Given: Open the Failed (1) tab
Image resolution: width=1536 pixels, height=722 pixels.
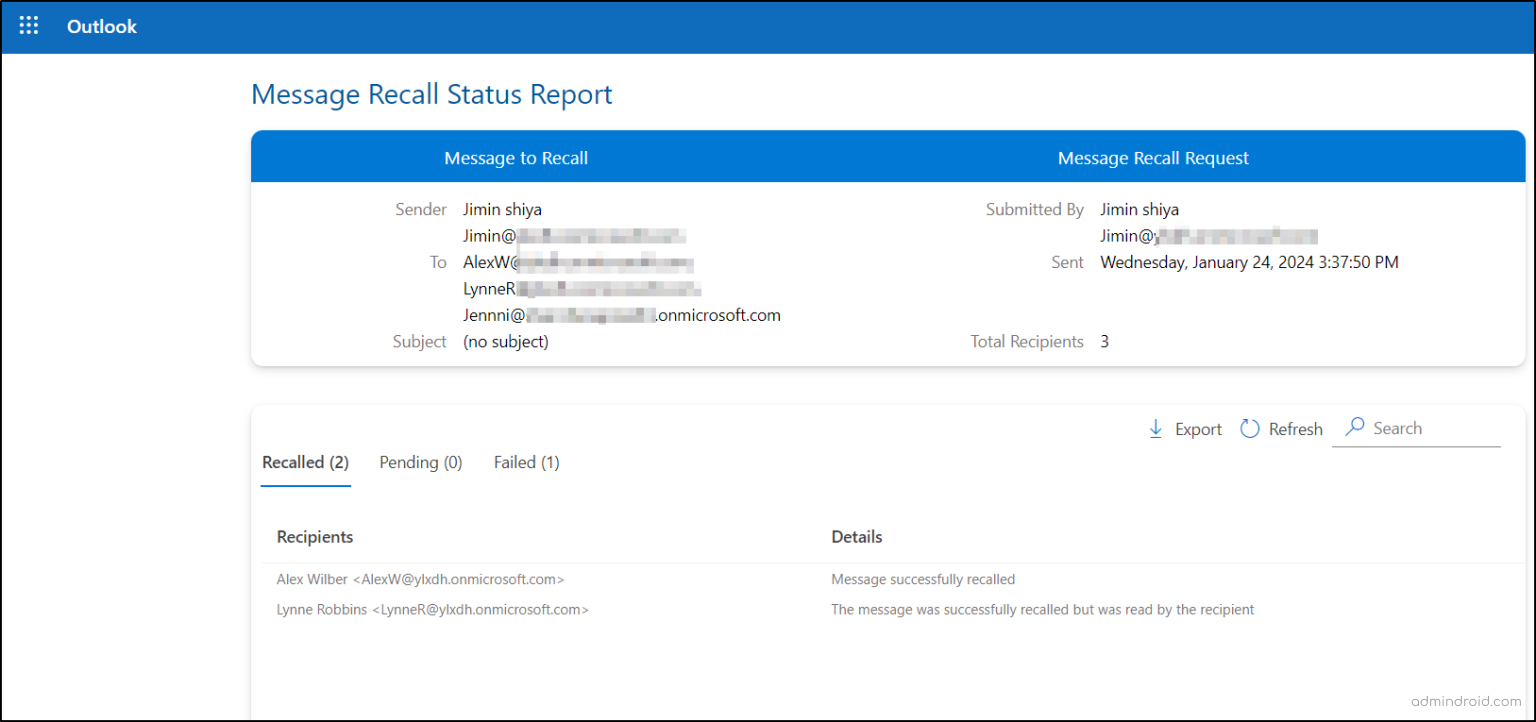Looking at the screenshot, I should [526, 462].
